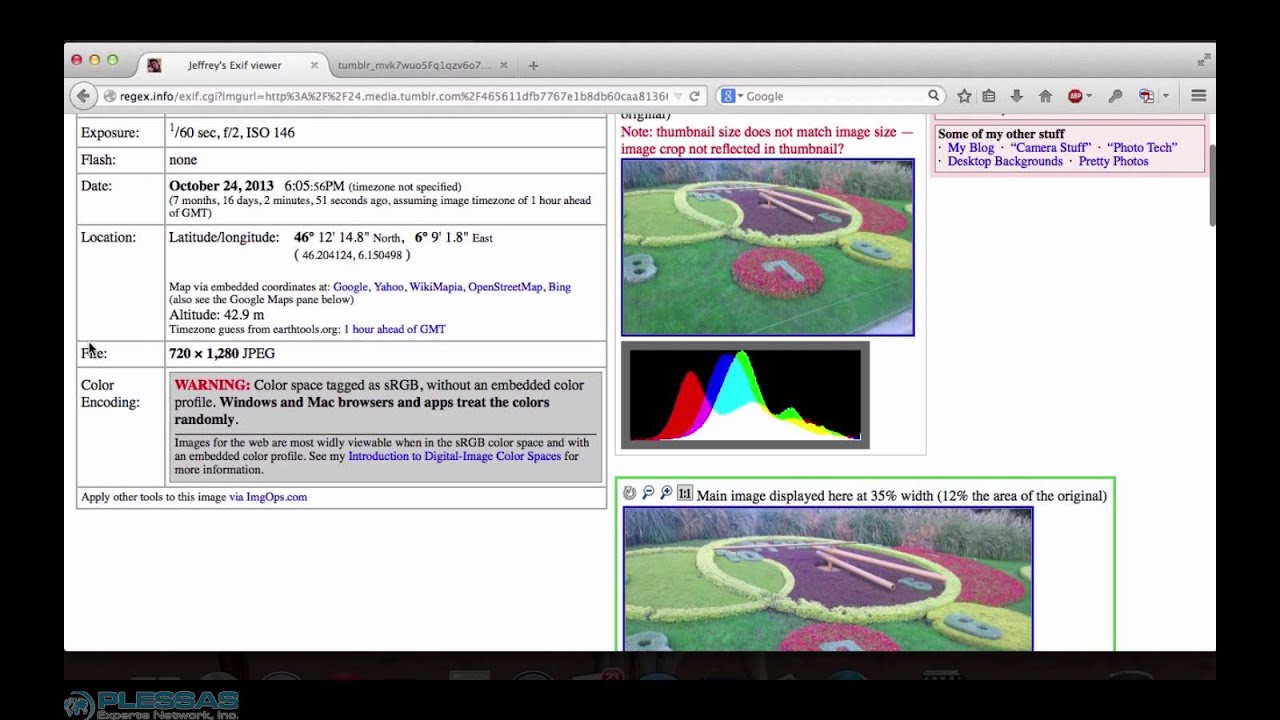Bookmark this page with the star icon
The image size is (1280, 720).
pyautogui.click(x=964, y=96)
